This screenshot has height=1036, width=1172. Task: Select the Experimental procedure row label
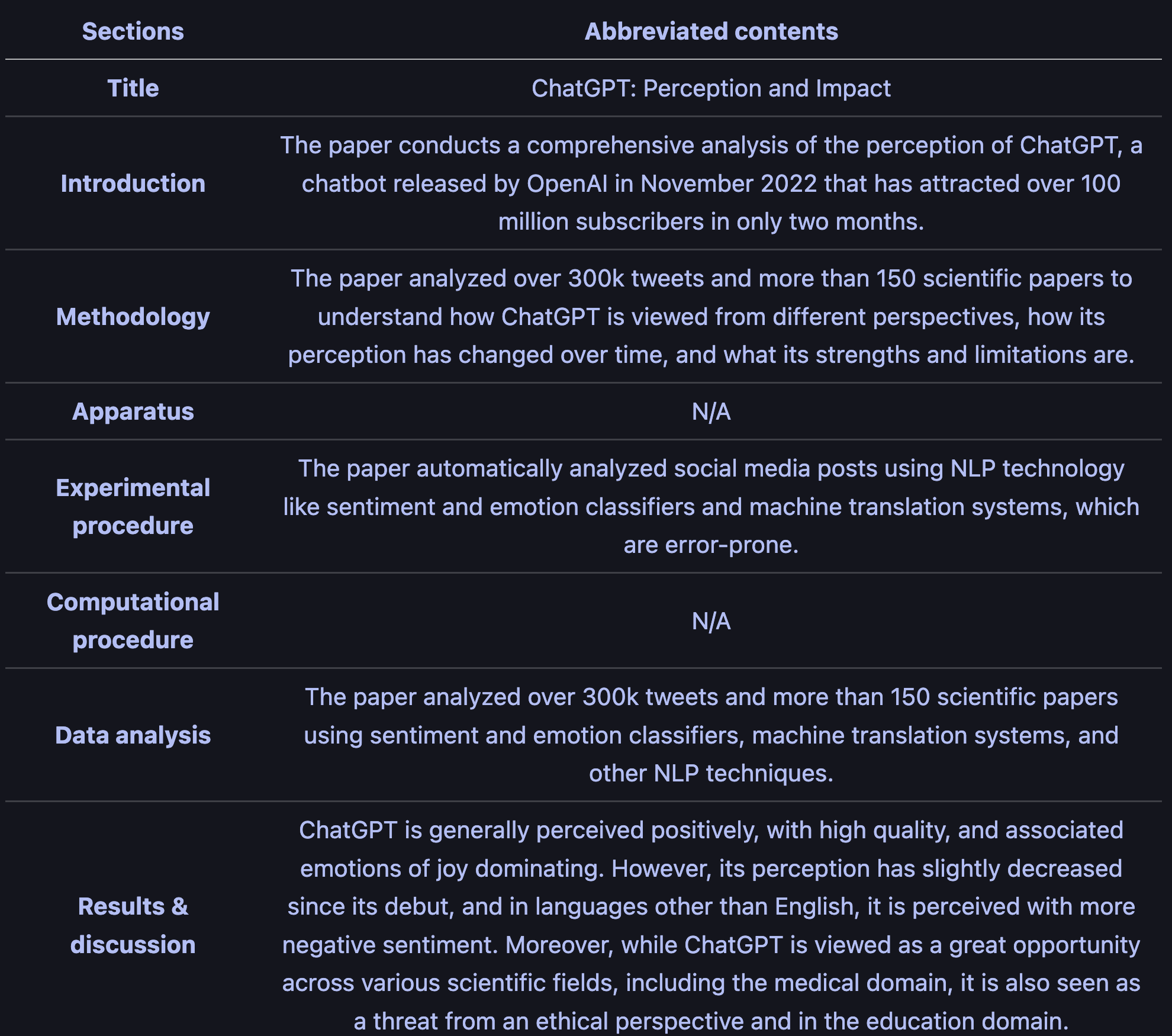133,507
